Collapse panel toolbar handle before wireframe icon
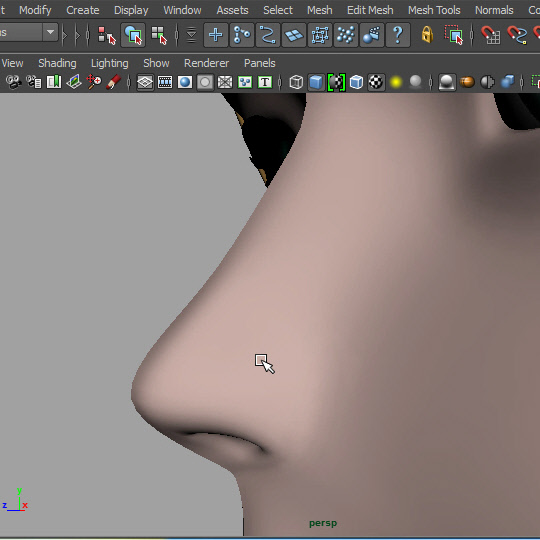This screenshot has height=540, width=540. [x=280, y=82]
